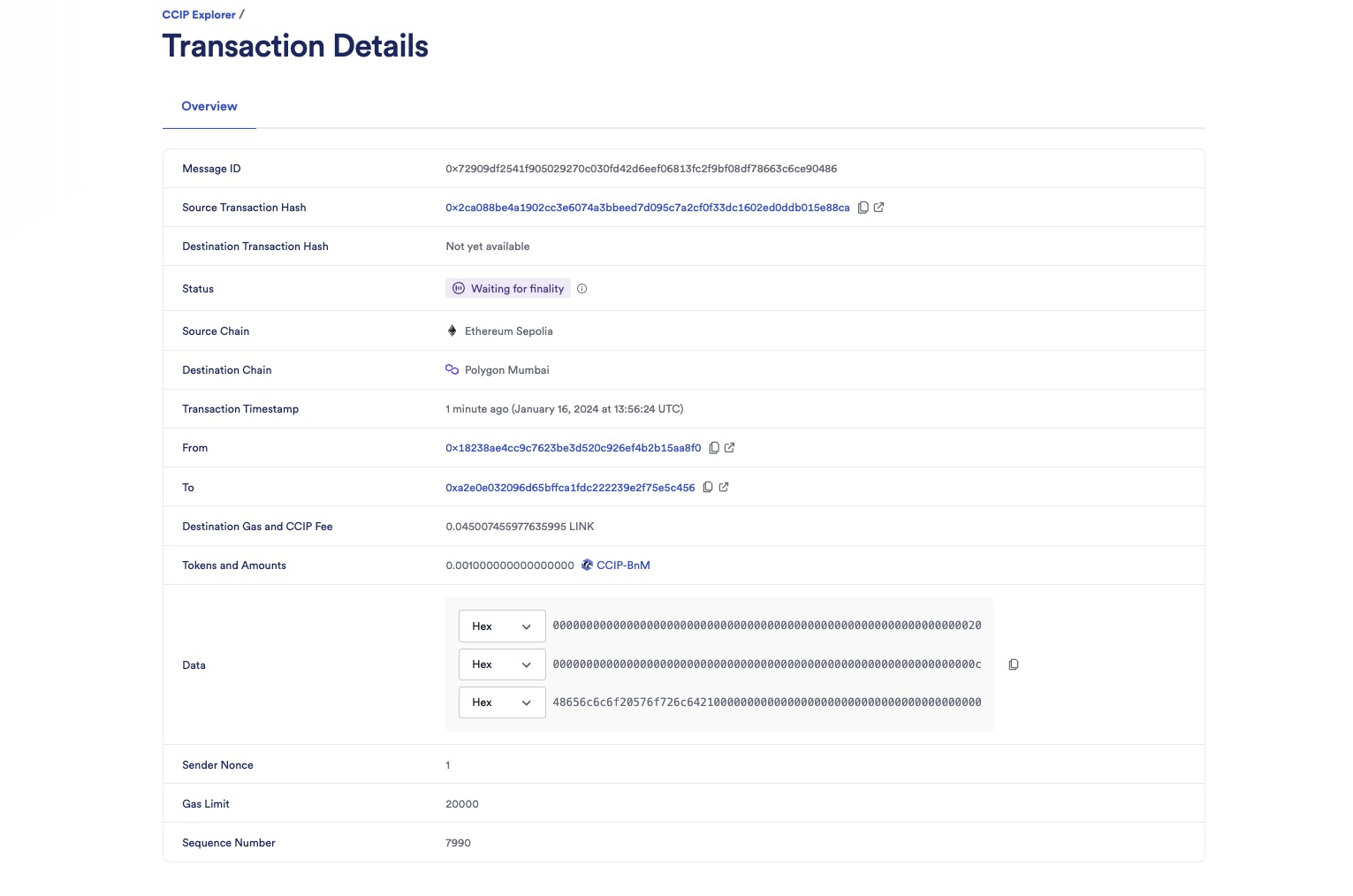This screenshot has width=1353, height=896.
Task: Click the Ethereum Sepolia chain icon
Action: tap(452, 331)
